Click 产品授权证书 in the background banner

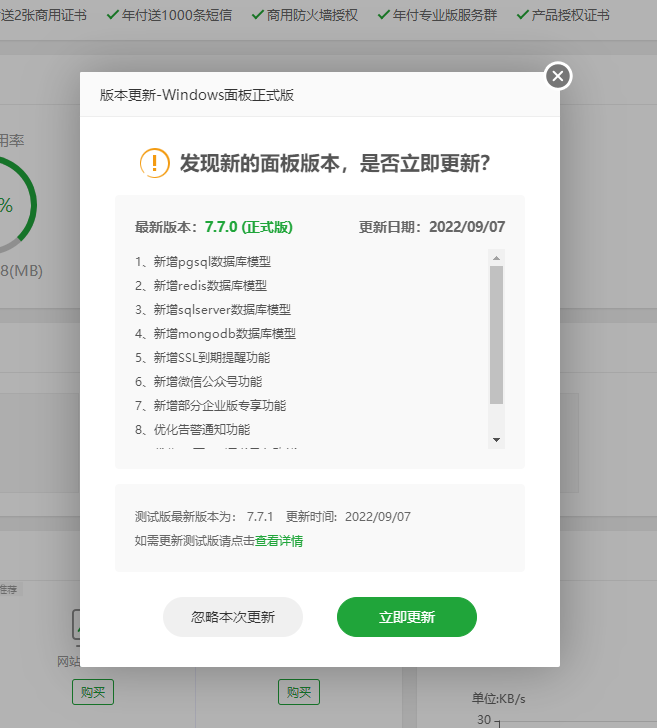[x=571, y=15]
